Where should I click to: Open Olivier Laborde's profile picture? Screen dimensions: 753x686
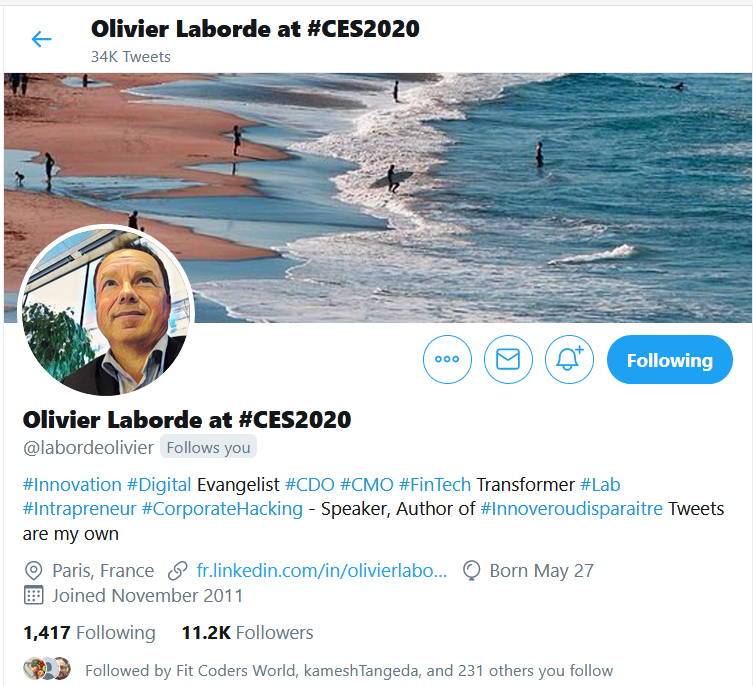pyautogui.click(x=106, y=311)
